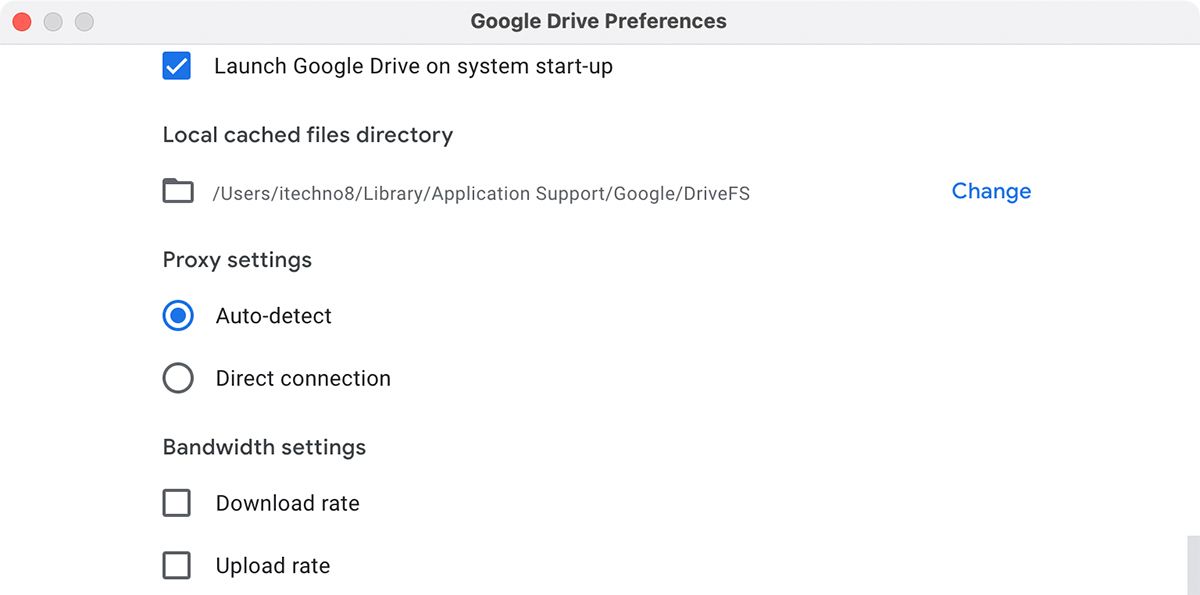This screenshot has height=595, width=1200.
Task: Close the Google Drive Preferences window
Action: [21, 21]
